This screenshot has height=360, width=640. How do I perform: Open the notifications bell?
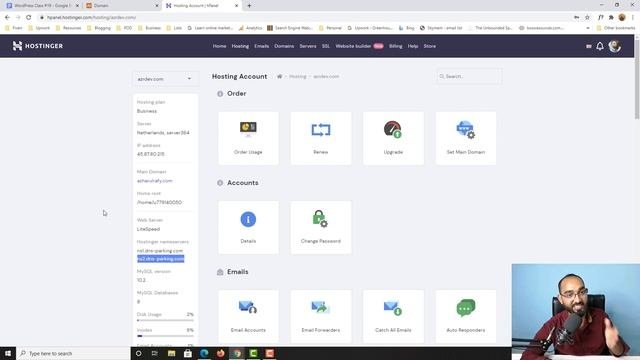[600, 46]
